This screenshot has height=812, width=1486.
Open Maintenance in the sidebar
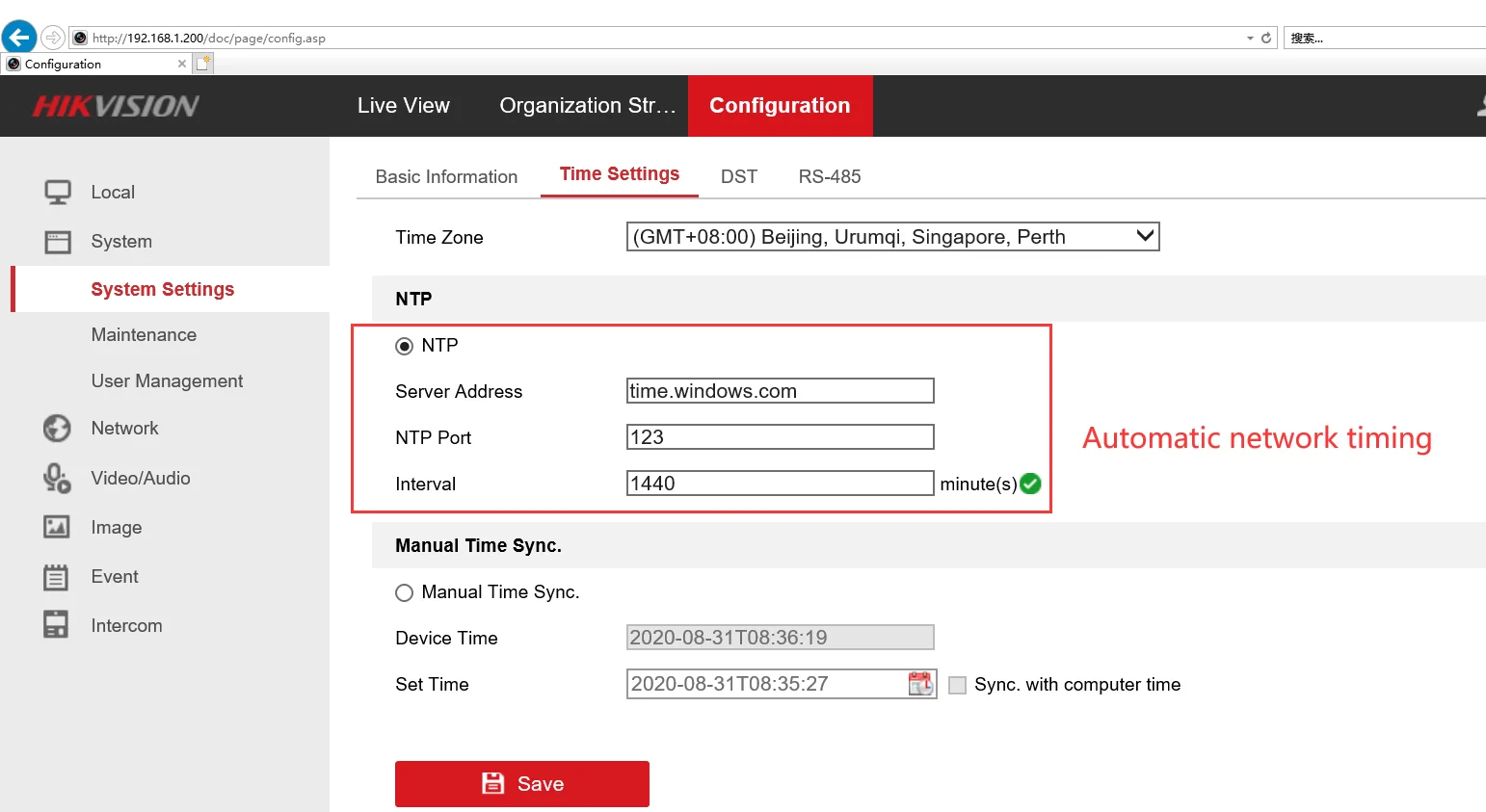tap(145, 335)
